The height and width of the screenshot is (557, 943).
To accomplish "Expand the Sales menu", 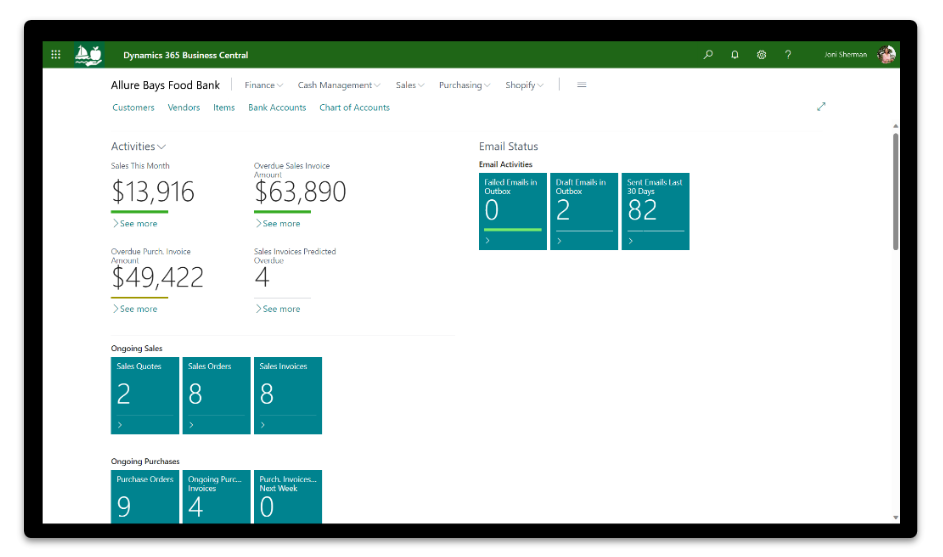I will coord(410,85).
